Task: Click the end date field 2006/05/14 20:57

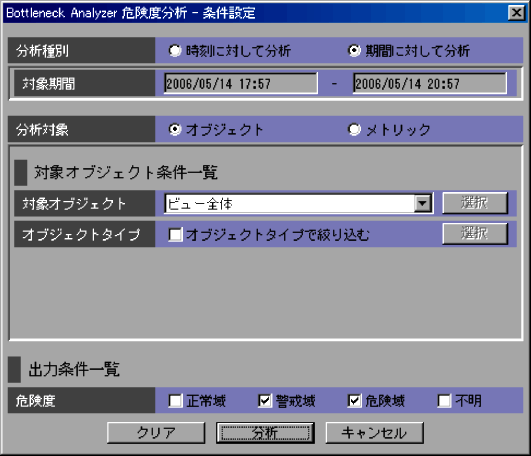Action: click(430, 83)
